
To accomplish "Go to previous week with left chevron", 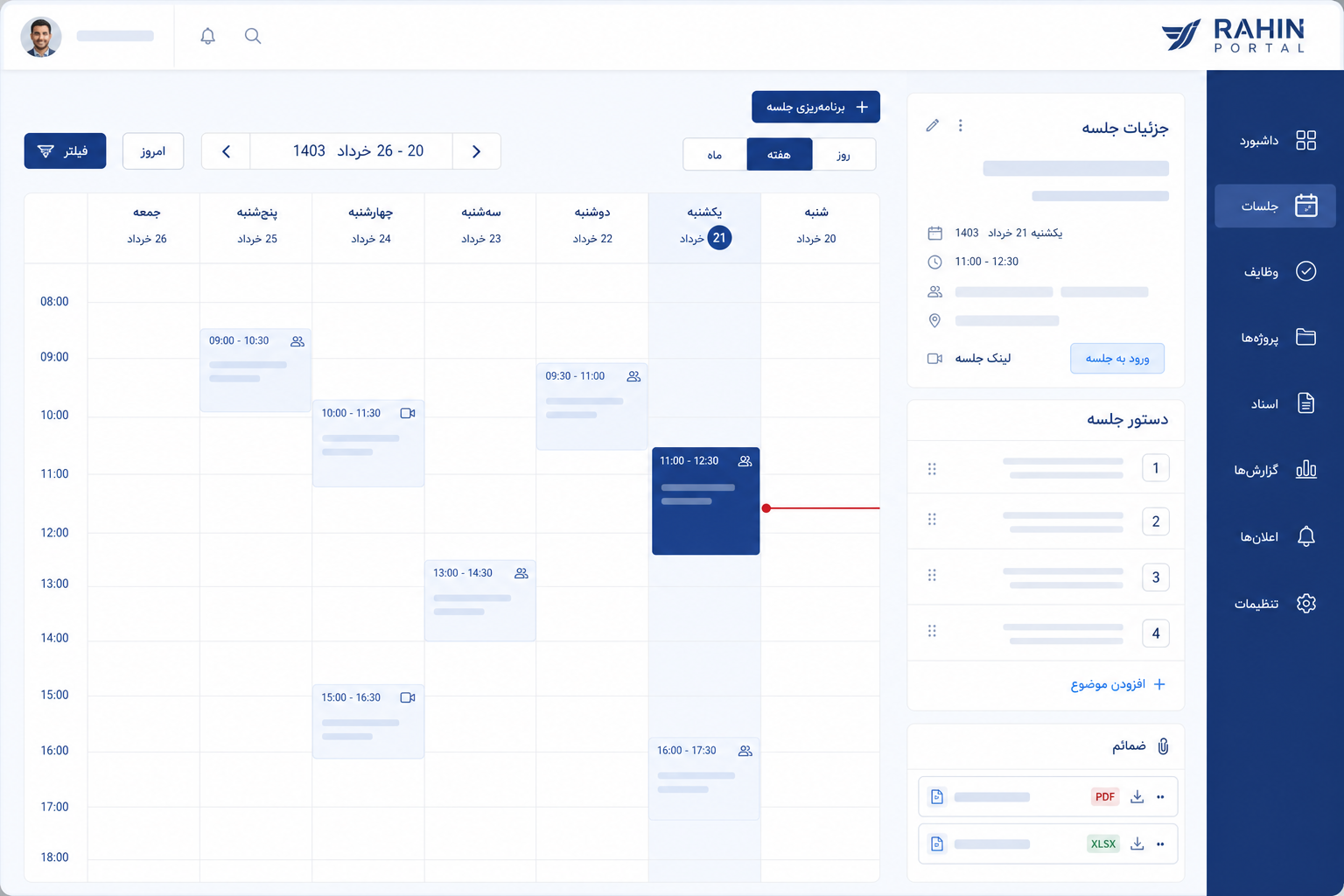I will click(x=226, y=151).
